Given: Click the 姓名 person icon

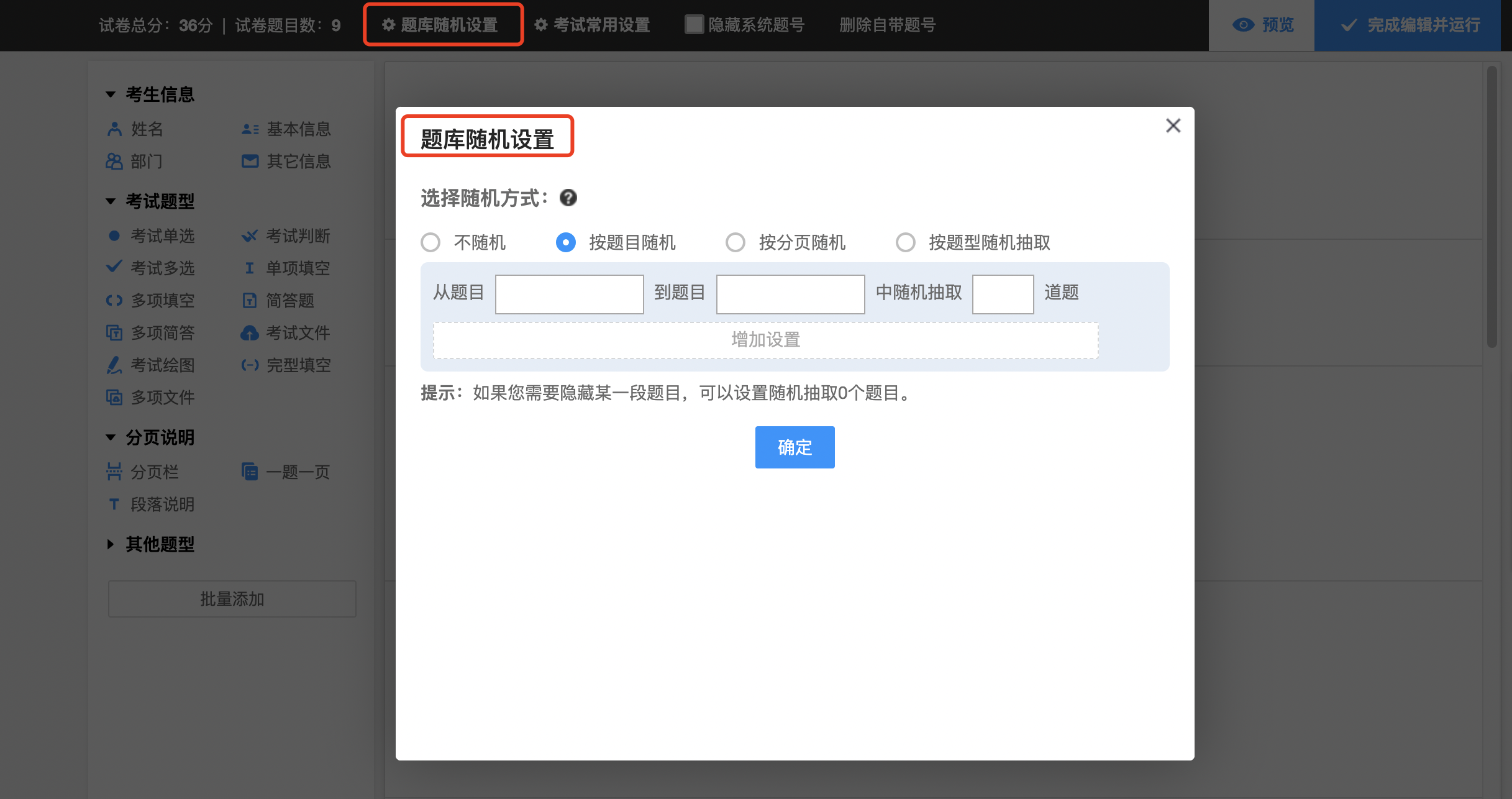Looking at the screenshot, I should 114,129.
